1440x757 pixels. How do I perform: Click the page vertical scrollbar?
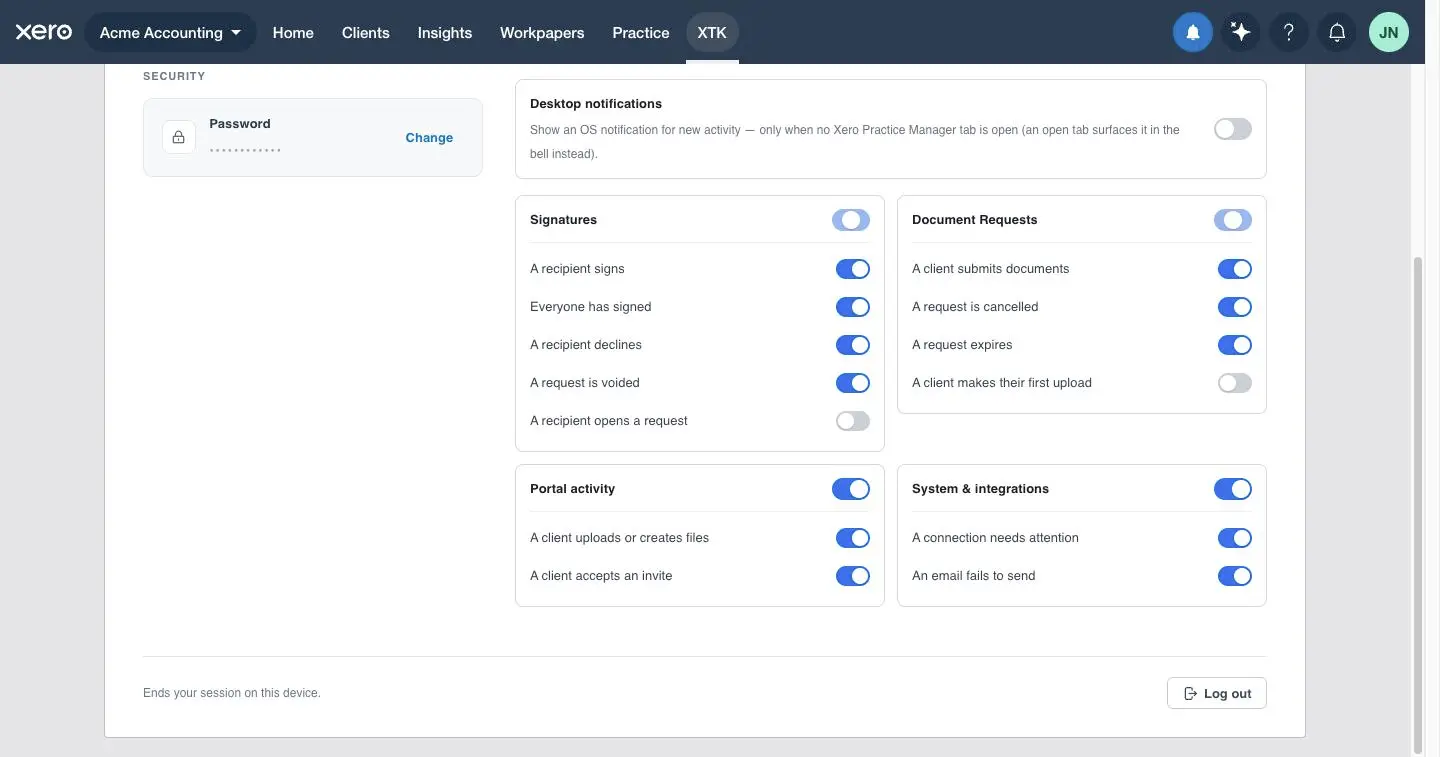point(1417,504)
